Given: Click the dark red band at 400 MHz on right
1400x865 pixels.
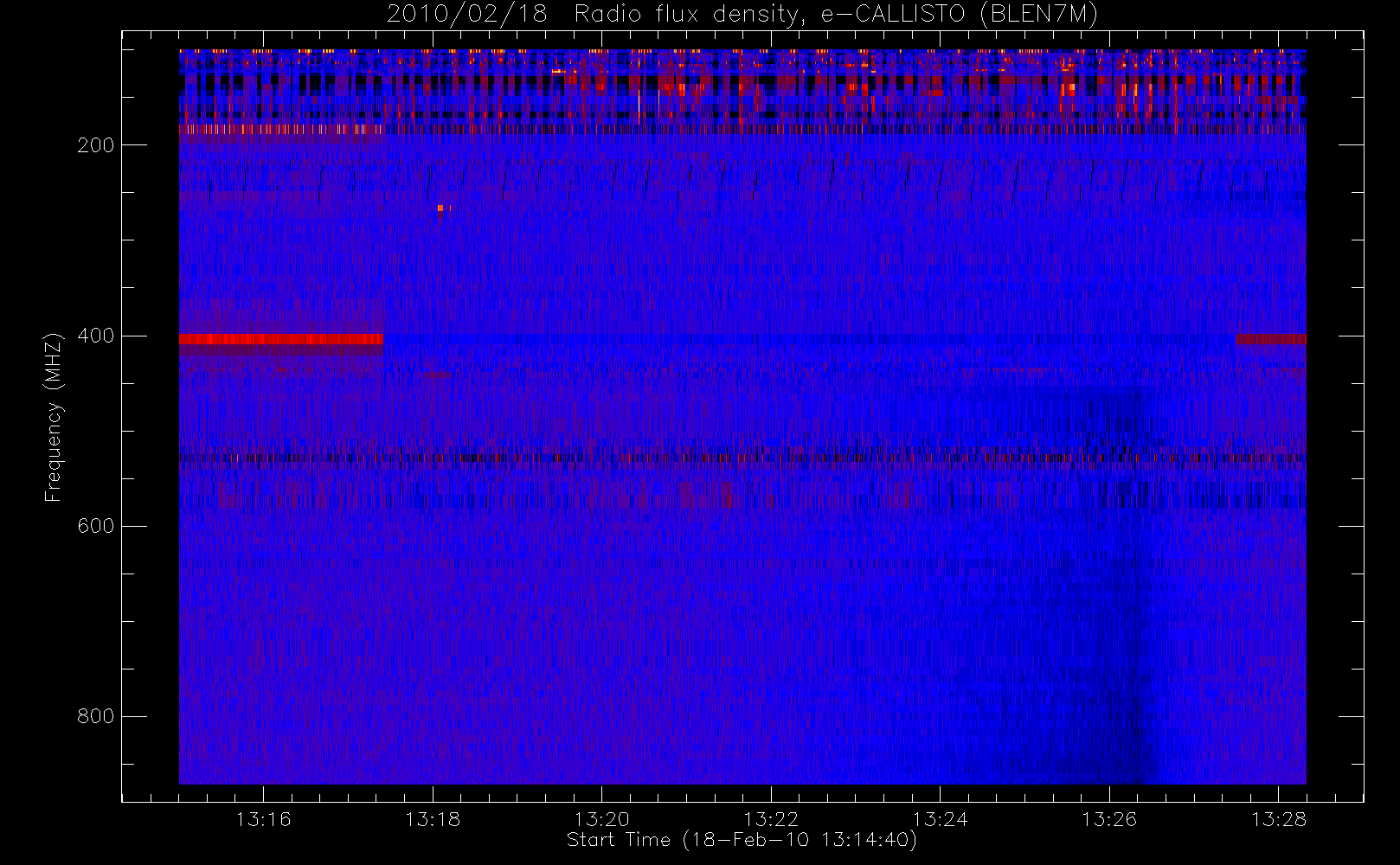Looking at the screenshot, I should (1271, 339).
